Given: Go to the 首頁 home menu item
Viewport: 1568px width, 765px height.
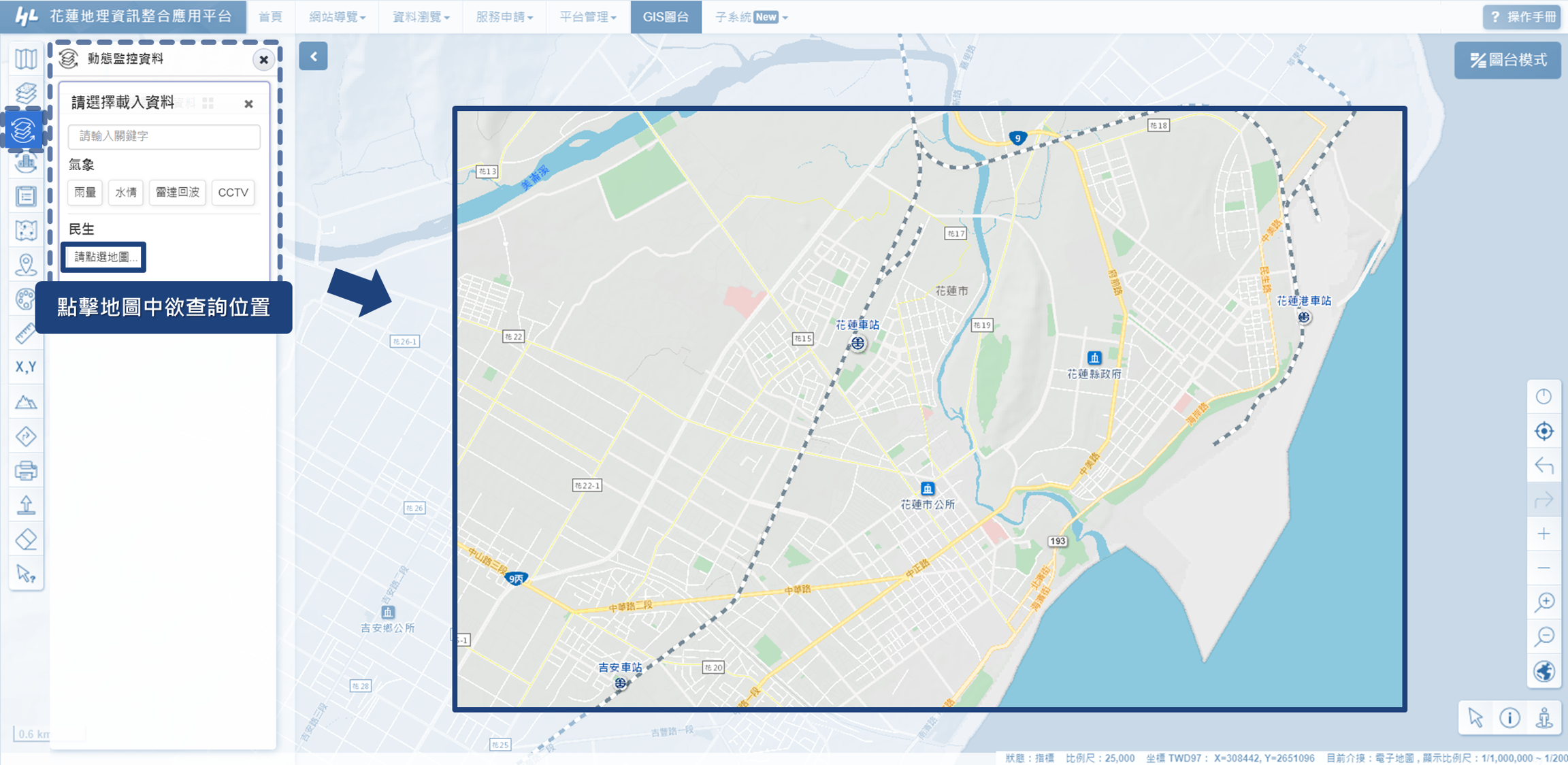Looking at the screenshot, I should coord(270,17).
